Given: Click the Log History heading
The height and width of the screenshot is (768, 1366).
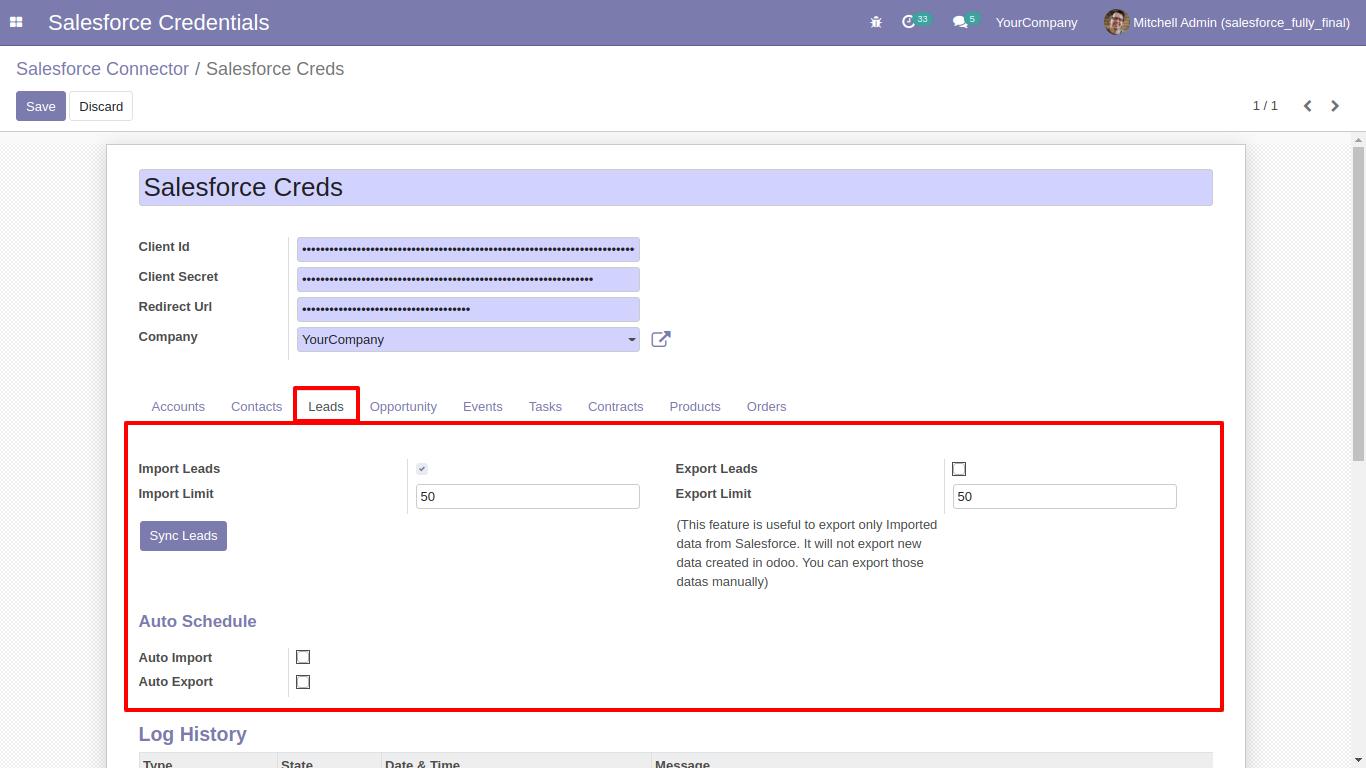Looking at the screenshot, I should tap(193, 734).
